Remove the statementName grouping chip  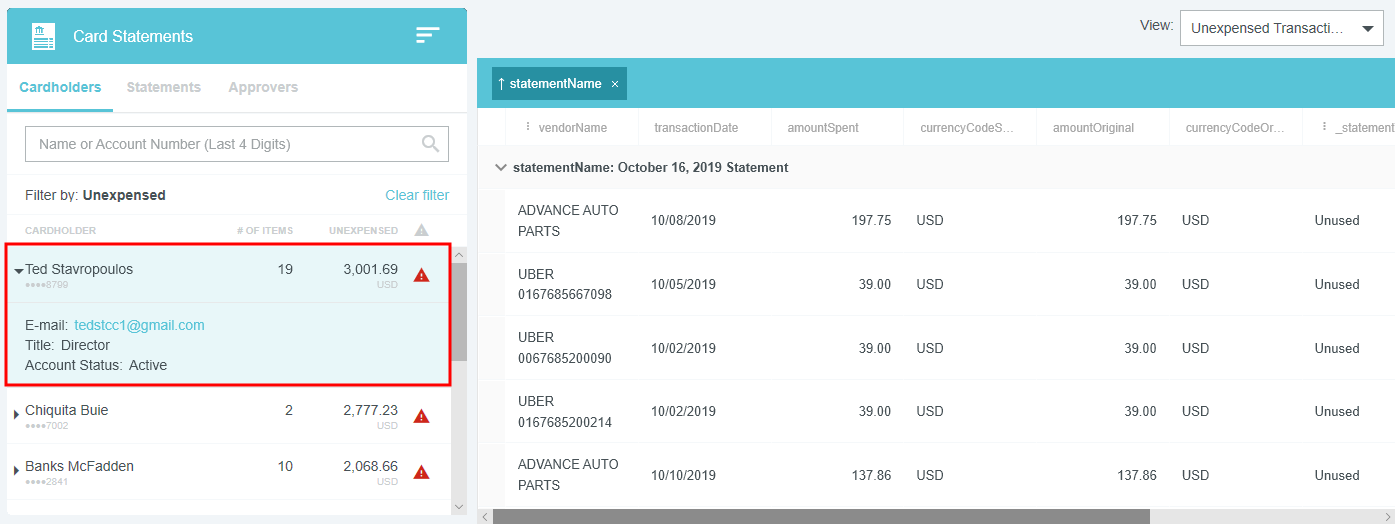615,84
